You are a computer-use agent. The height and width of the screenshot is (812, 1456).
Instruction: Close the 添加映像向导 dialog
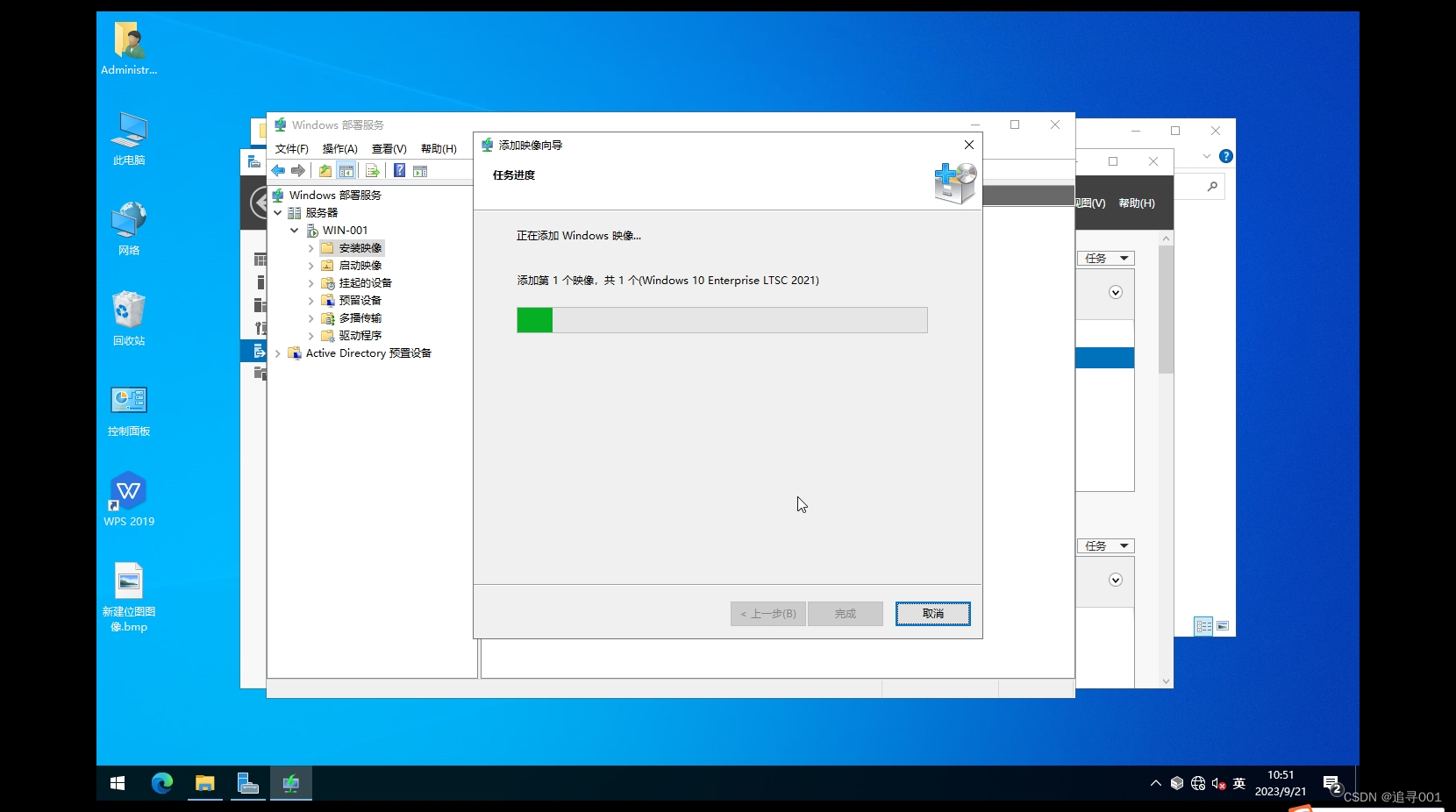(969, 145)
